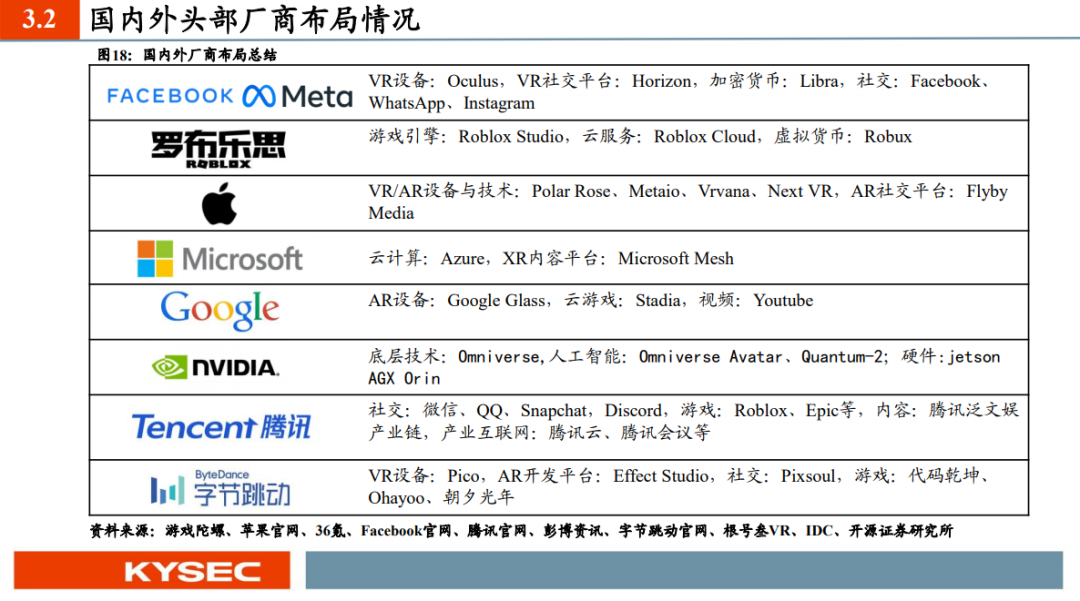Click the ByteDance 字节跳动 logo
This screenshot has height=601, width=1080.
click(219, 488)
